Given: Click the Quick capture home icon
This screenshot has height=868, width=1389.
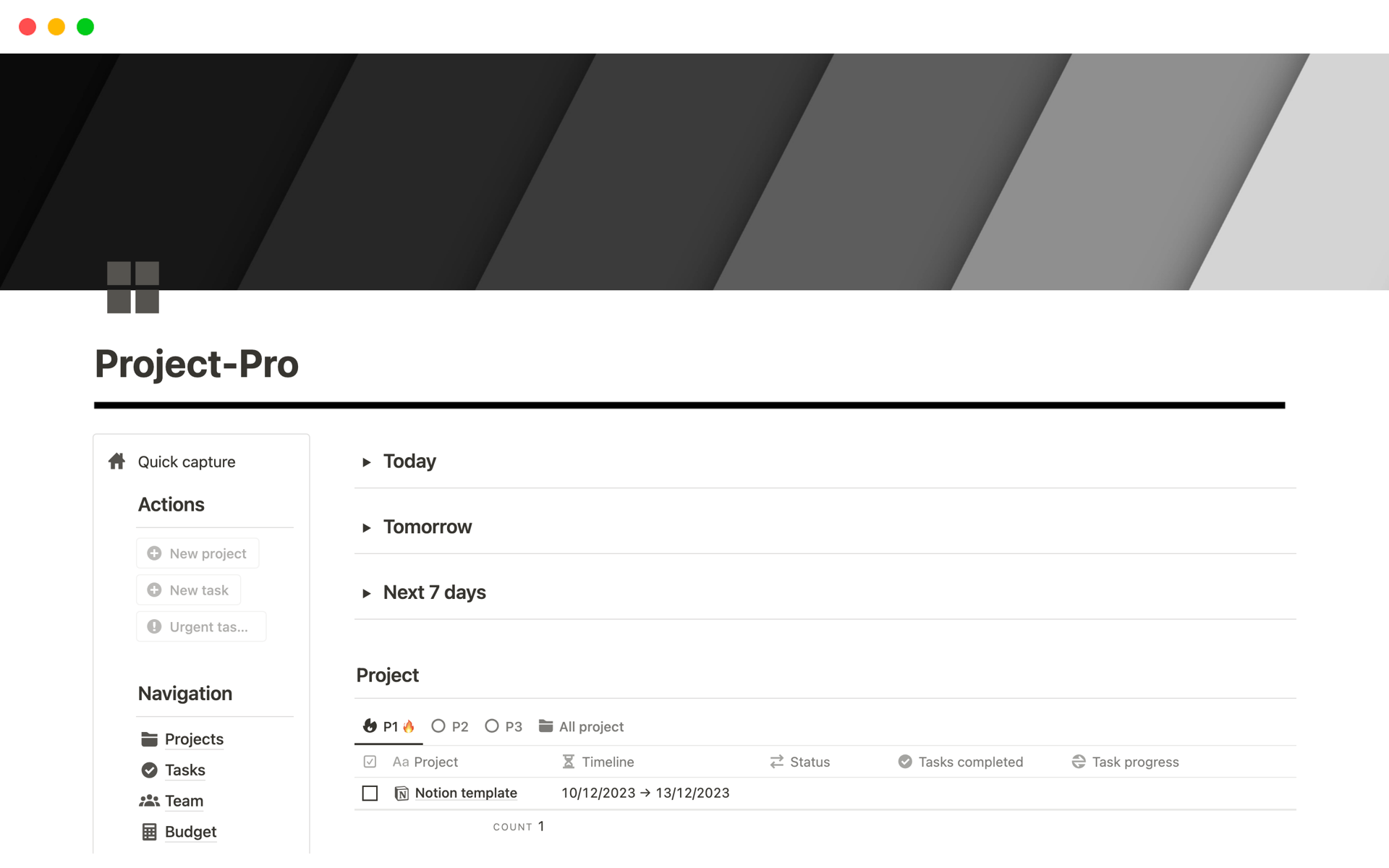Looking at the screenshot, I should point(118,461).
